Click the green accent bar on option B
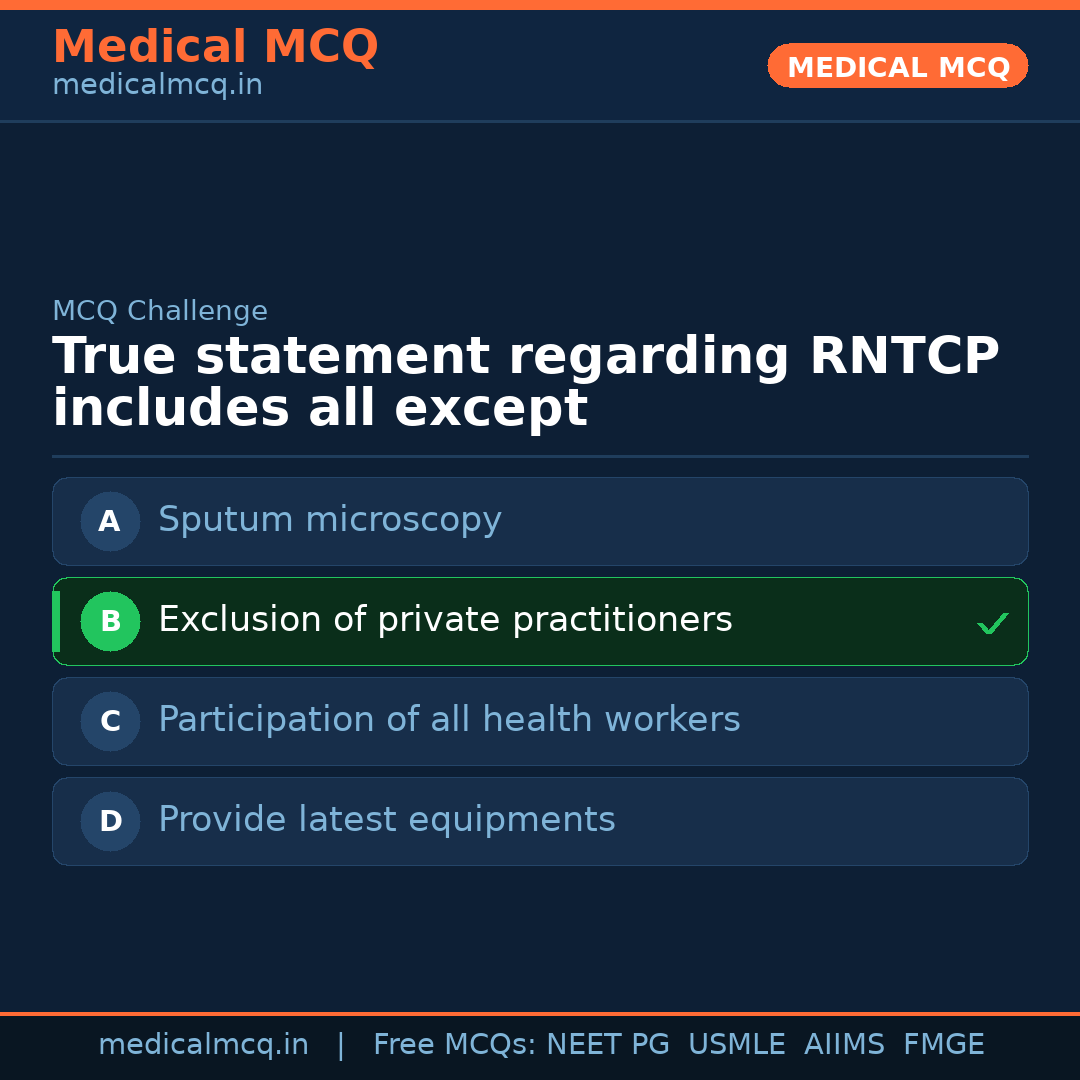This screenshot has height=1080, width=1080. (56, 621)
